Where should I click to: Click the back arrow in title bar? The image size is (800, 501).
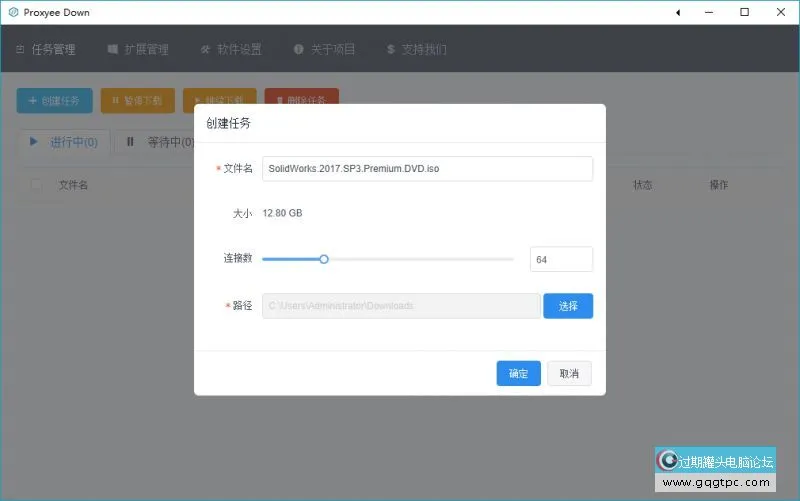coord(679,12)
